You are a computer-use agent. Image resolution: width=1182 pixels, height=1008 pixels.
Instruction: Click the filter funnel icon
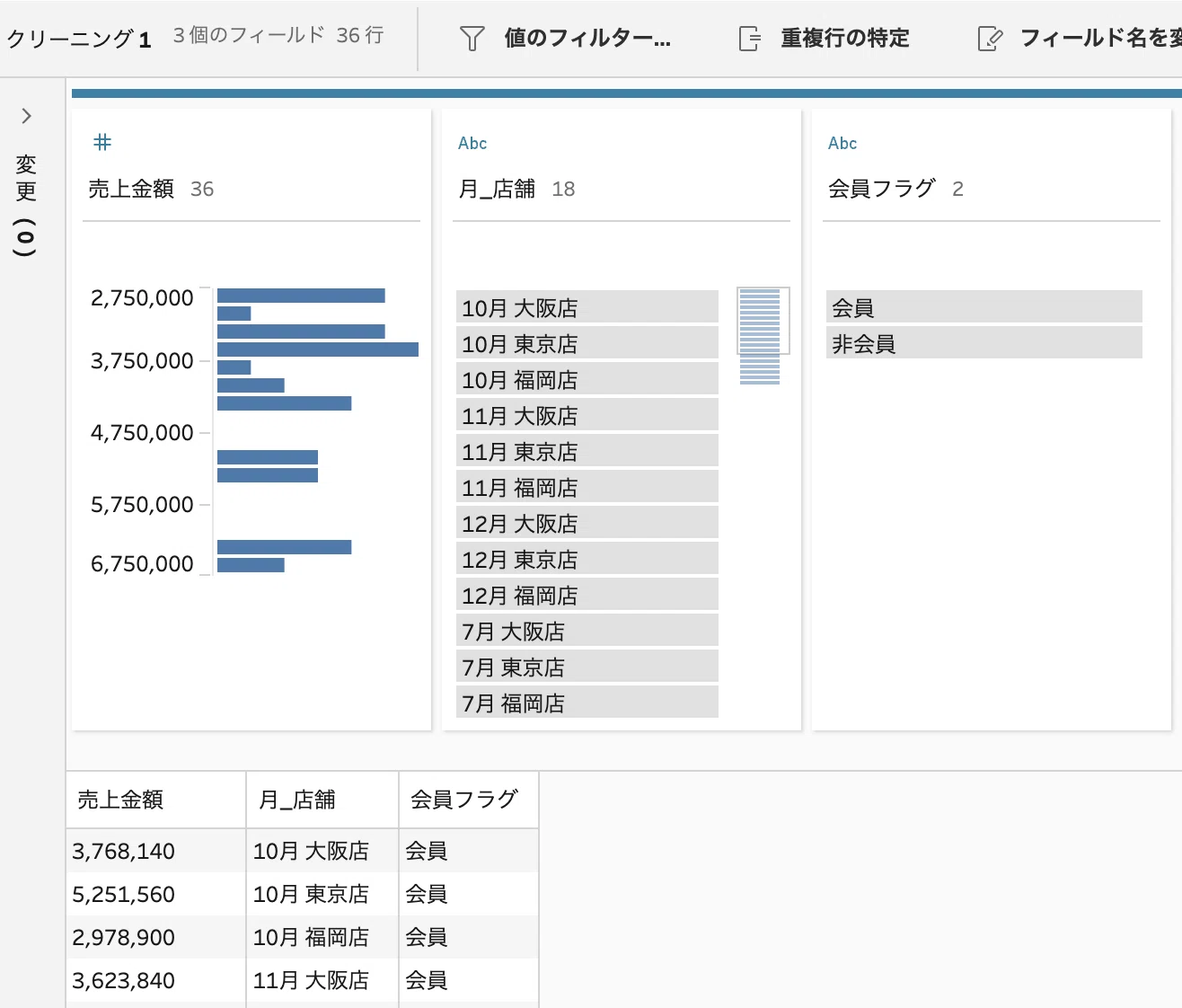[x=472, y=39]
